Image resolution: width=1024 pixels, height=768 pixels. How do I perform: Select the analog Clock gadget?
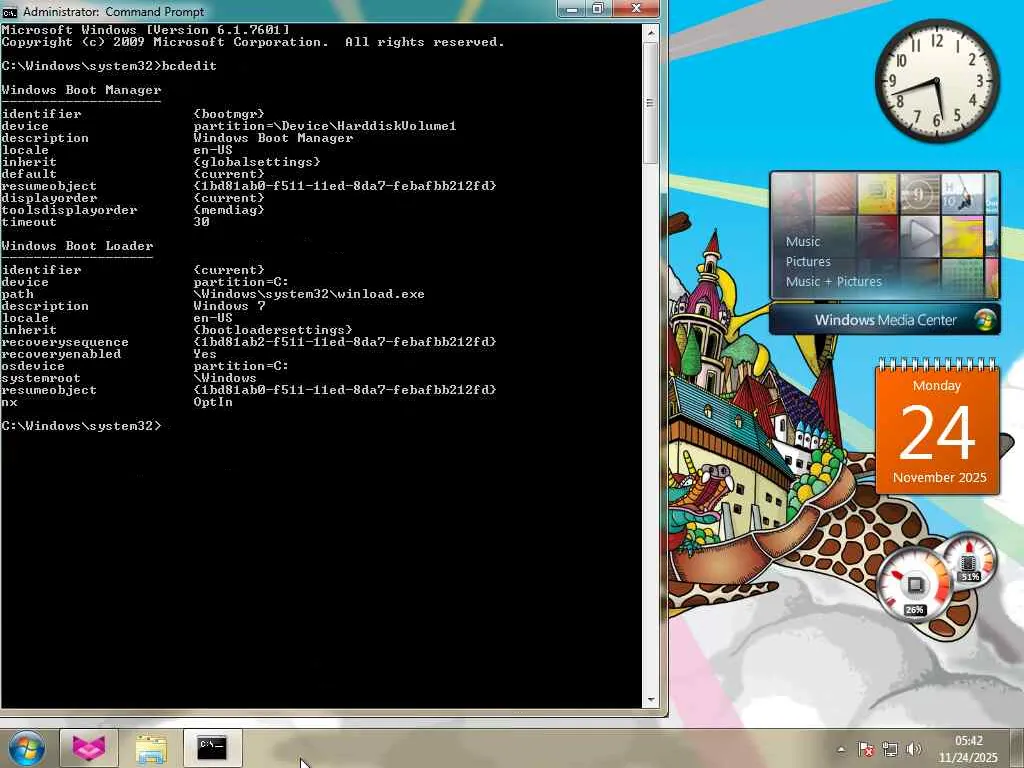pos(937,81)
